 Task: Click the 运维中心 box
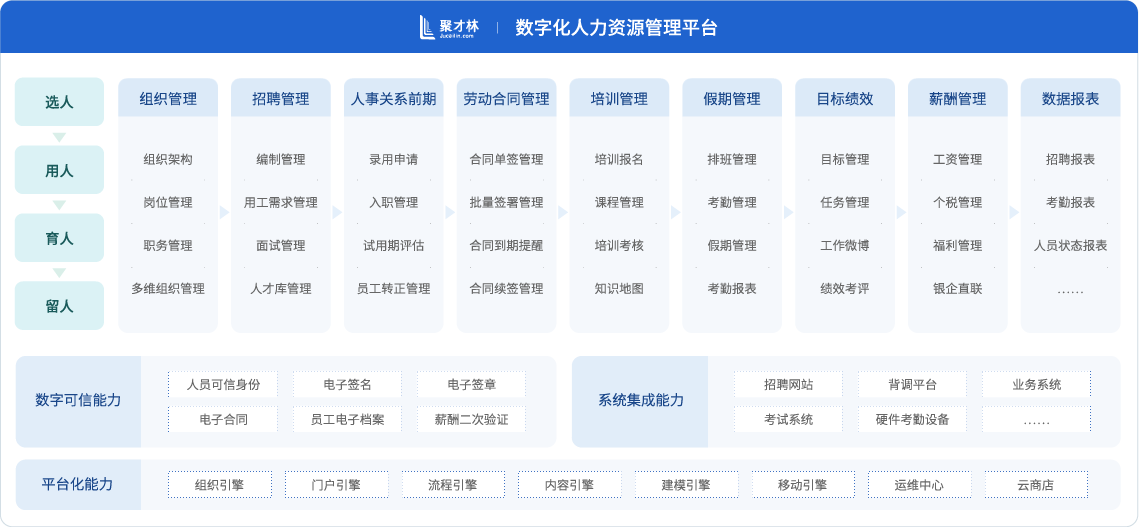click(x=920, y=485)
